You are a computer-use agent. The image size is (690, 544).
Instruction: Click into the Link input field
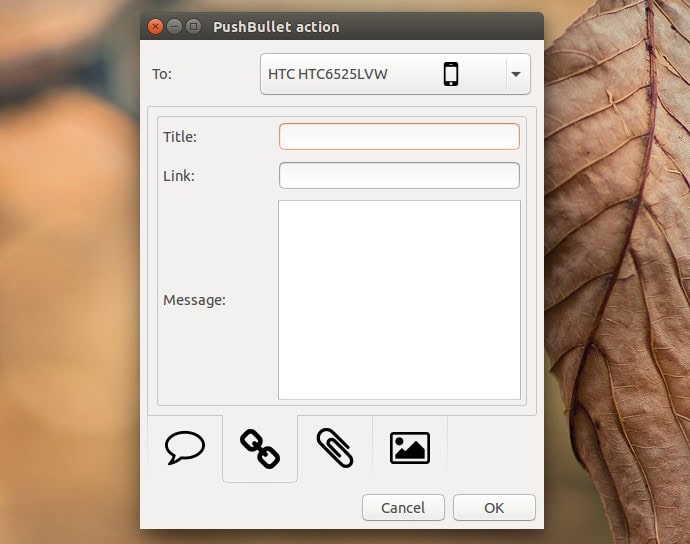click(x=399, y=176)
